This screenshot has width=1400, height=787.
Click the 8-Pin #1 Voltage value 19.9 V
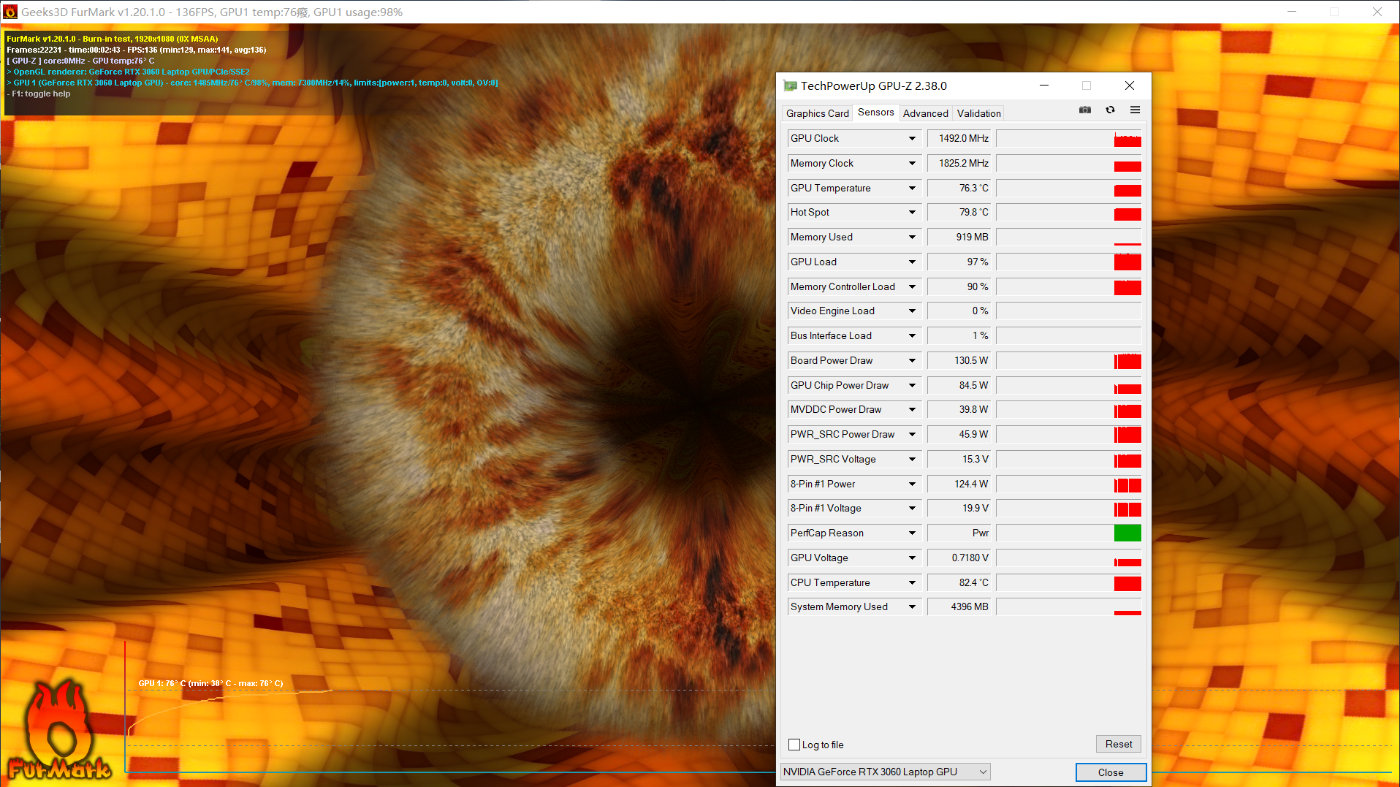[959, 508]
